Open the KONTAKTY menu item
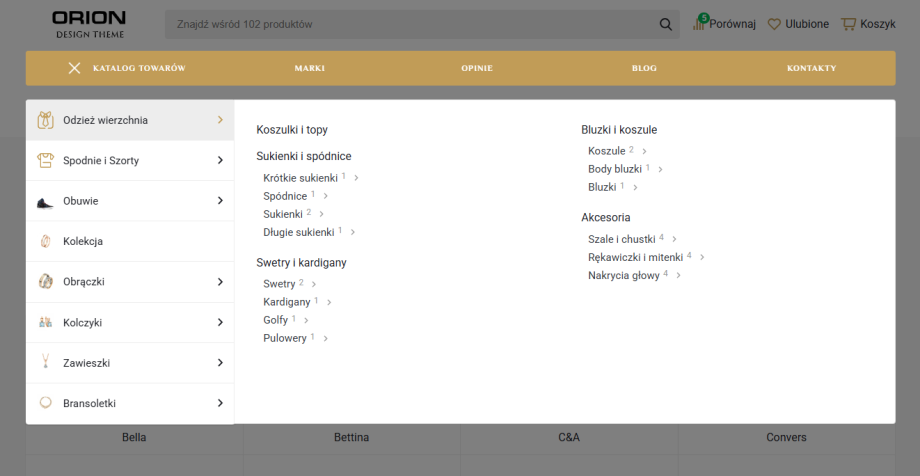The height and width of the screenshot is (476, 920). pyautogui.click(x=811, y=68)
